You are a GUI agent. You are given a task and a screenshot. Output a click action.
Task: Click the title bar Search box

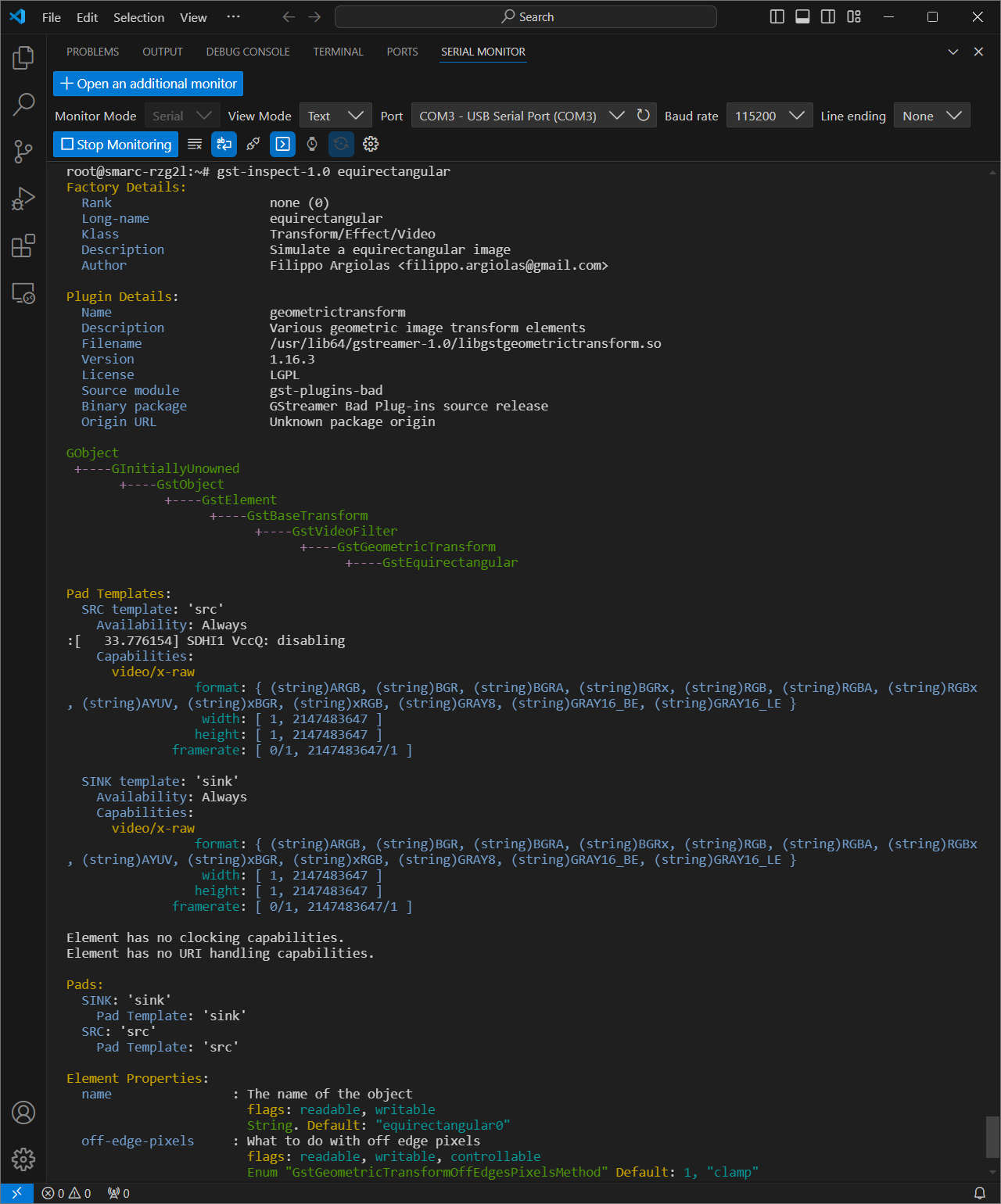[x=526, y=17]
